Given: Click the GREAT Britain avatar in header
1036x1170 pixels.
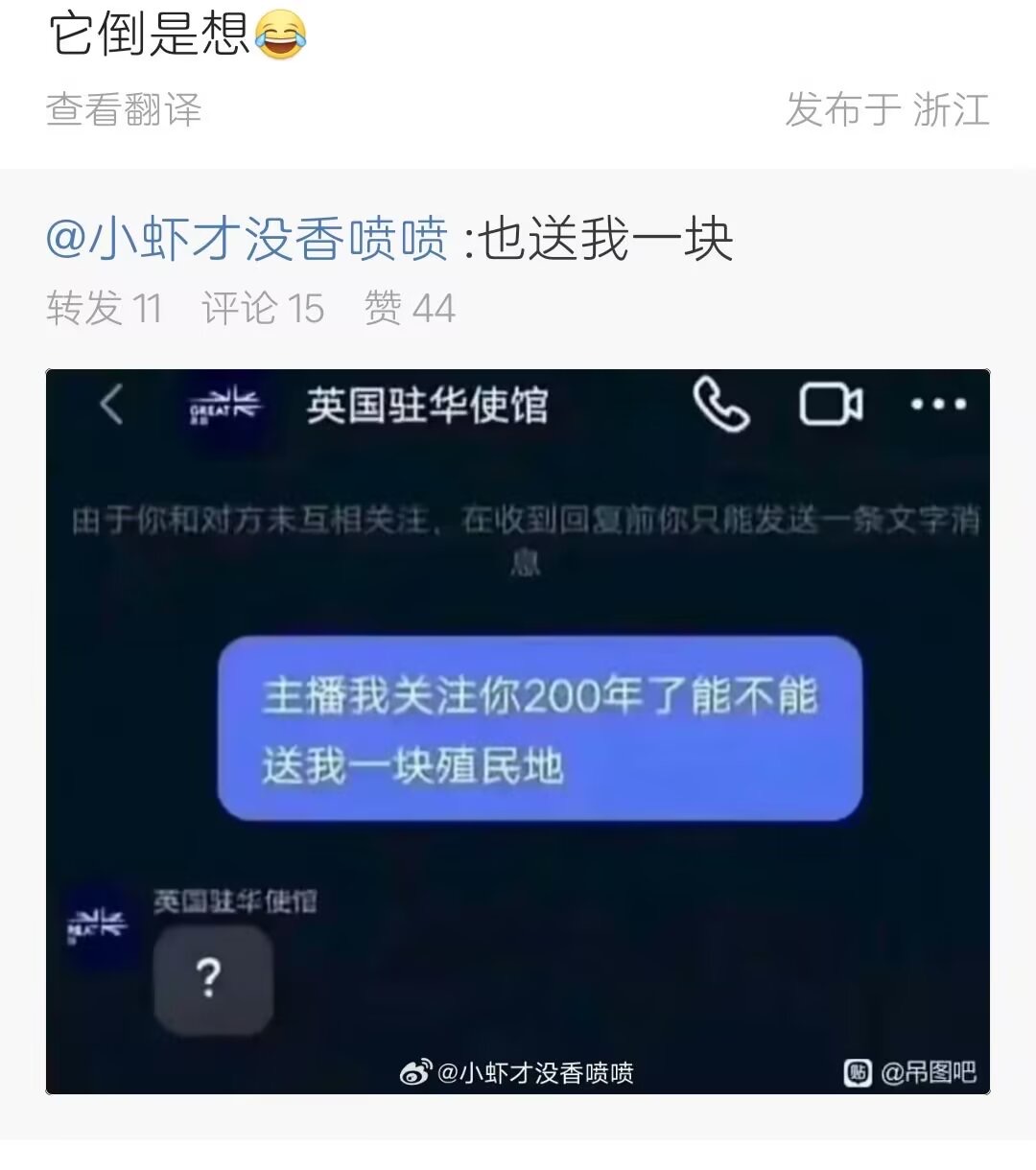Looking at the screenshot, I should pos(224,406).
